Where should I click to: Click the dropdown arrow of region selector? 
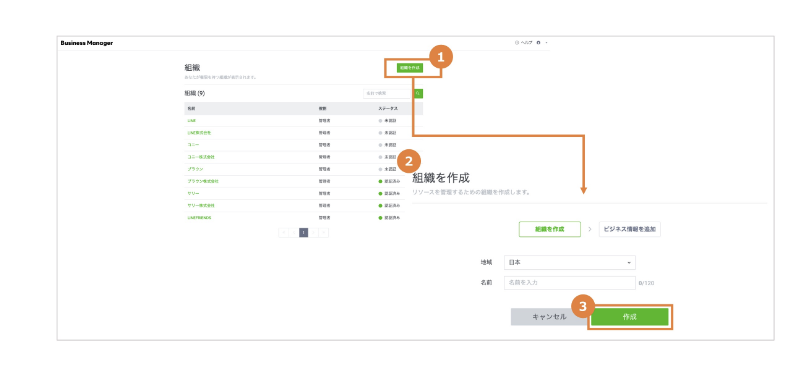(629, 263)
